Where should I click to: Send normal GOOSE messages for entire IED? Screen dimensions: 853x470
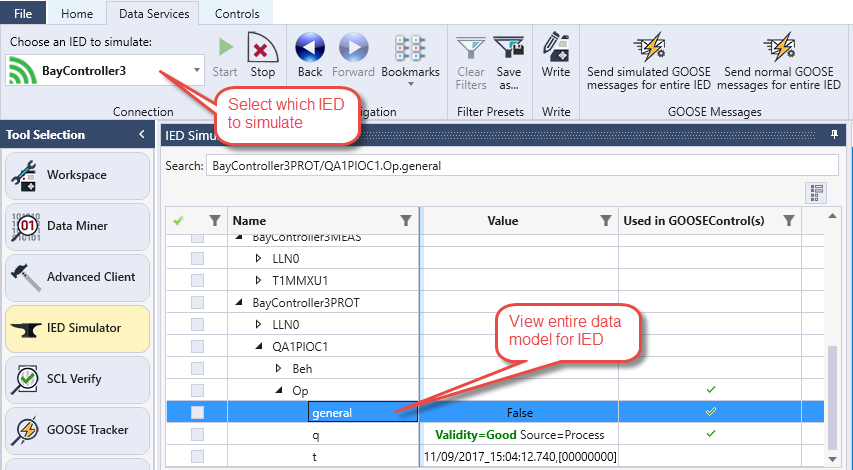click(782, 62)
